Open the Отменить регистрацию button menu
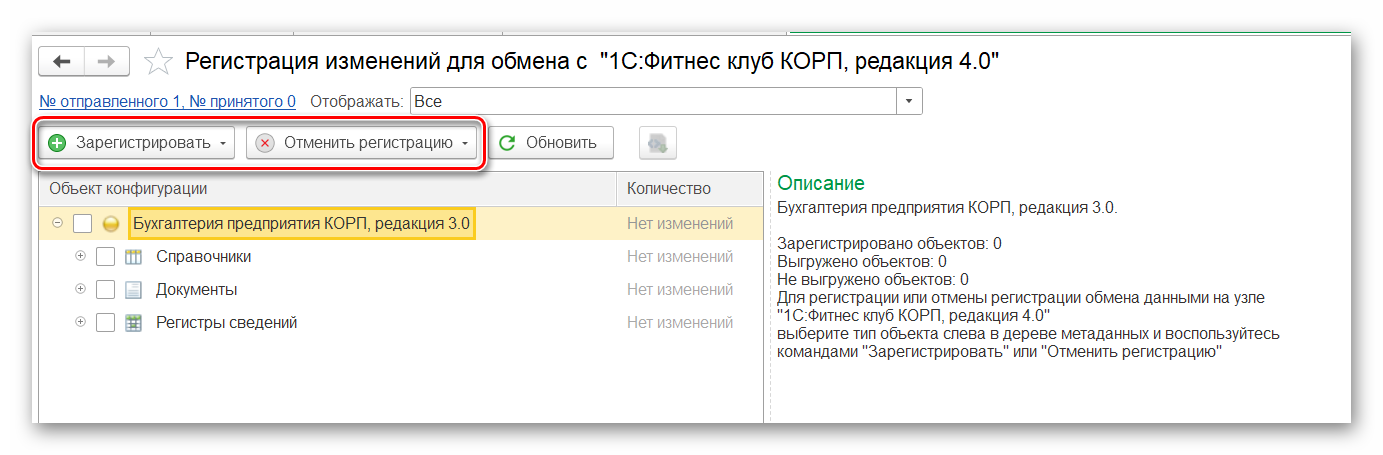The width and height of the screenshot is (1383, 455). point(361,143)
